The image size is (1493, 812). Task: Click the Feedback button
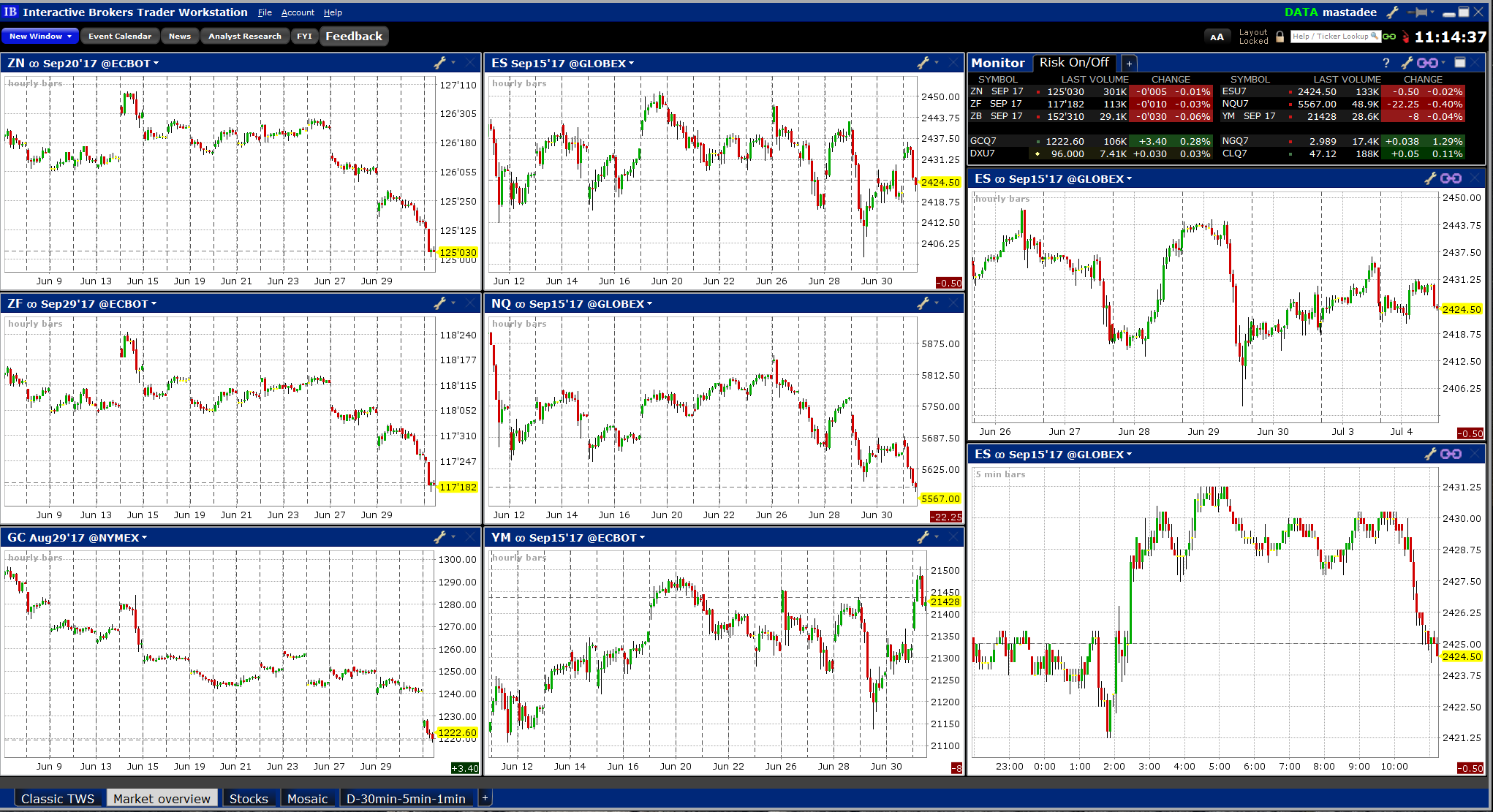[x=354, y=36]
